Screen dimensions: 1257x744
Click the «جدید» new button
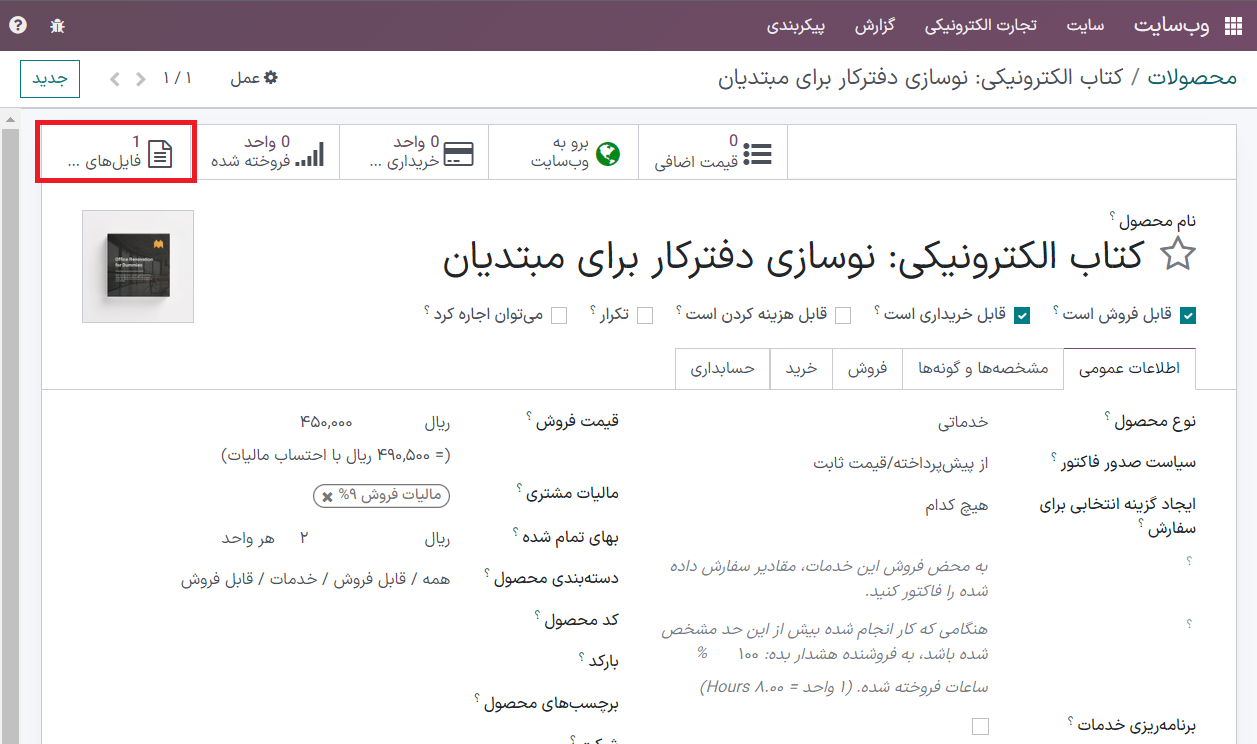click(49, 78)
